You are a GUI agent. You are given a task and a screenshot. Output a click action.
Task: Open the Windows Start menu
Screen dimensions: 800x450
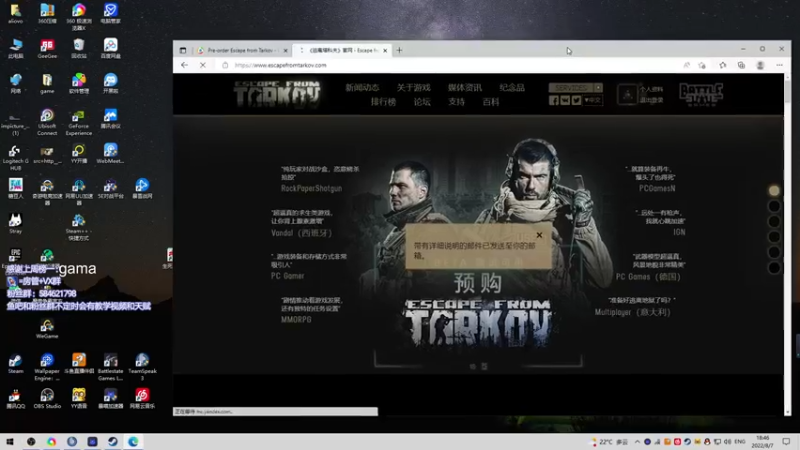10,441
